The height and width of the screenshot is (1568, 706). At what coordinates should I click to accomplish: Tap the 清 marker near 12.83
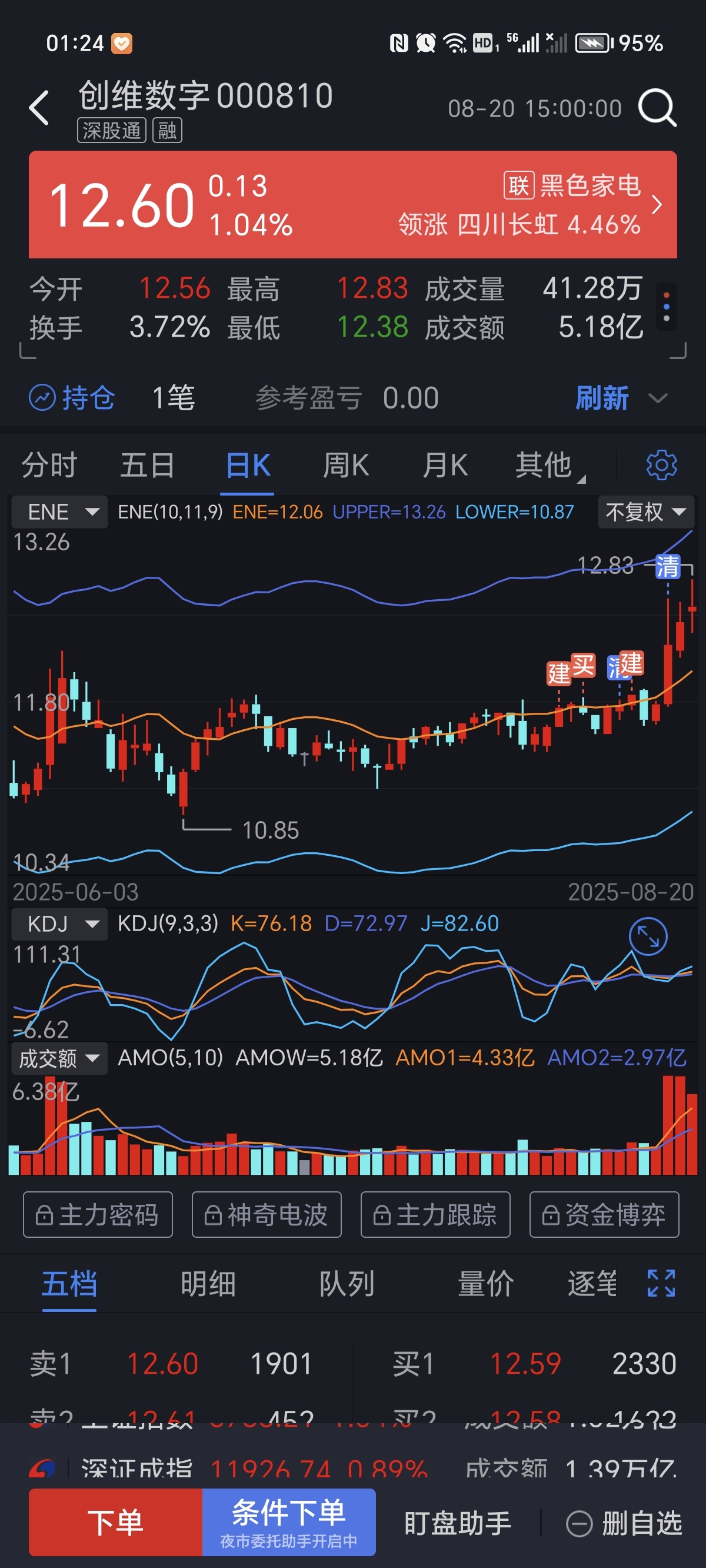click(668, 566)
